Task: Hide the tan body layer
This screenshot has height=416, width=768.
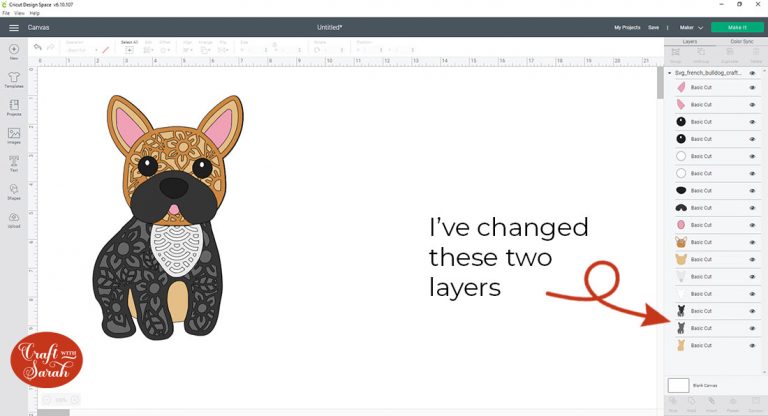Action: coord(752,345)
